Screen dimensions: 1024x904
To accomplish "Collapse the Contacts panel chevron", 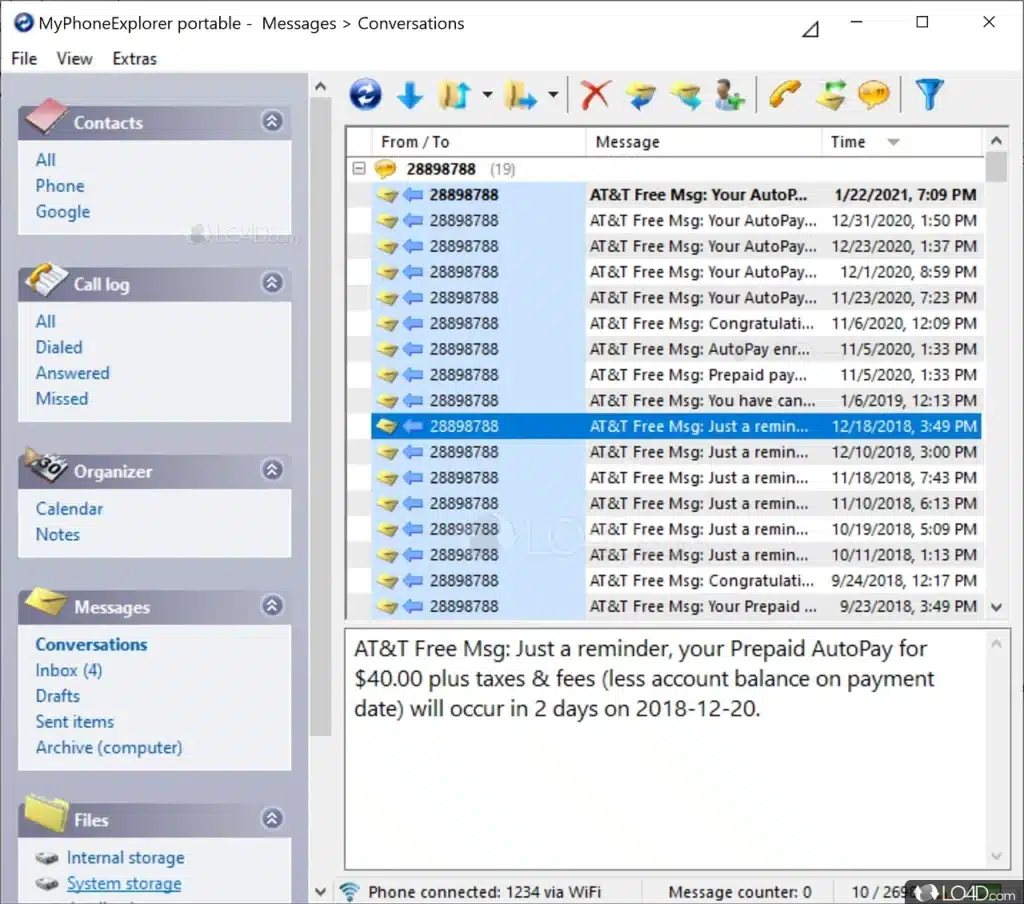I will pyautogui.click(x=272, y=121).
